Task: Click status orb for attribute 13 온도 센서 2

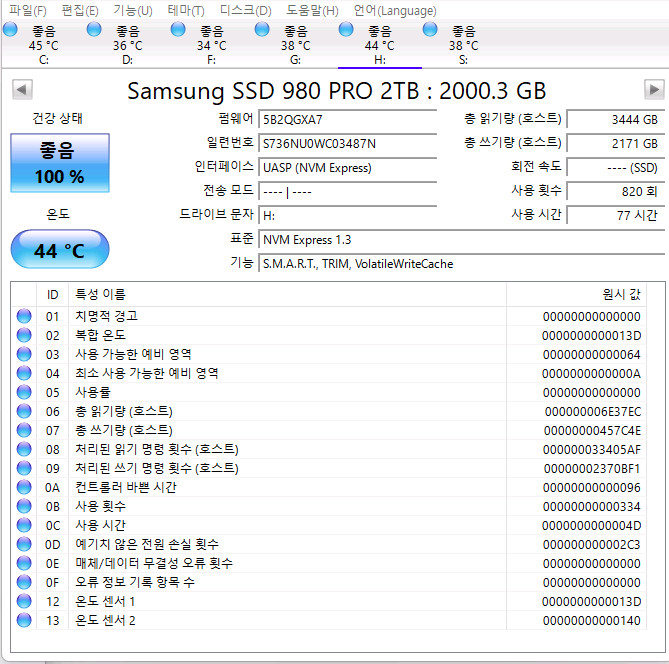Action: (x=24, y=620)
